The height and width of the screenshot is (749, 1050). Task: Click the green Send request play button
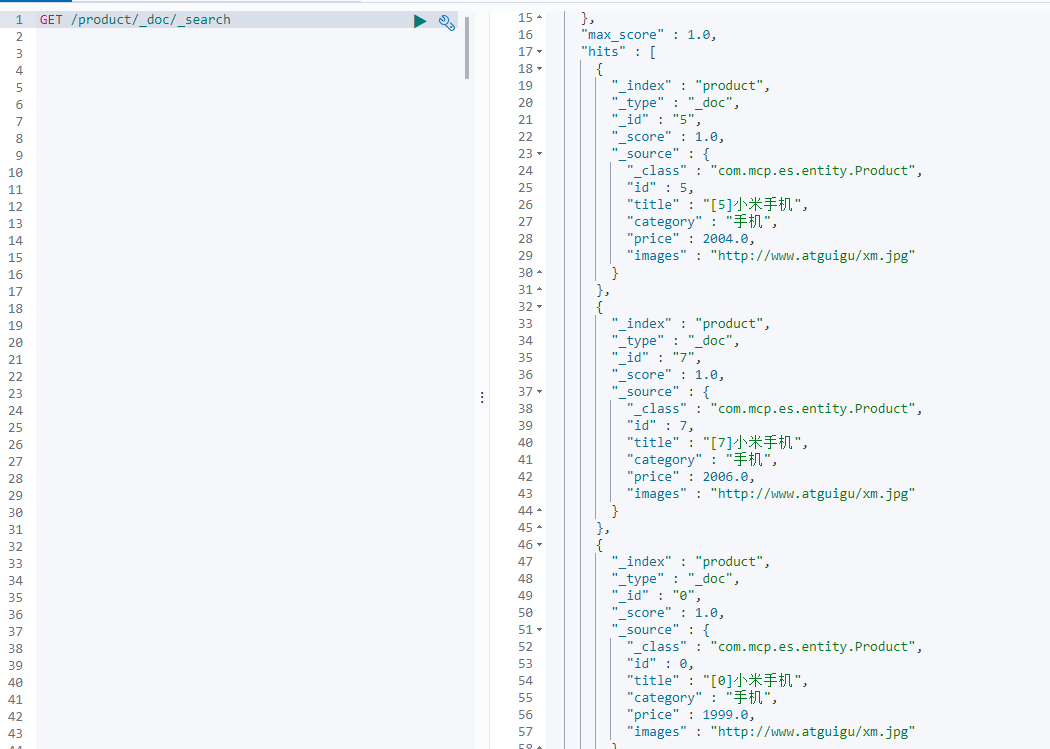click(x=419, y=20)
